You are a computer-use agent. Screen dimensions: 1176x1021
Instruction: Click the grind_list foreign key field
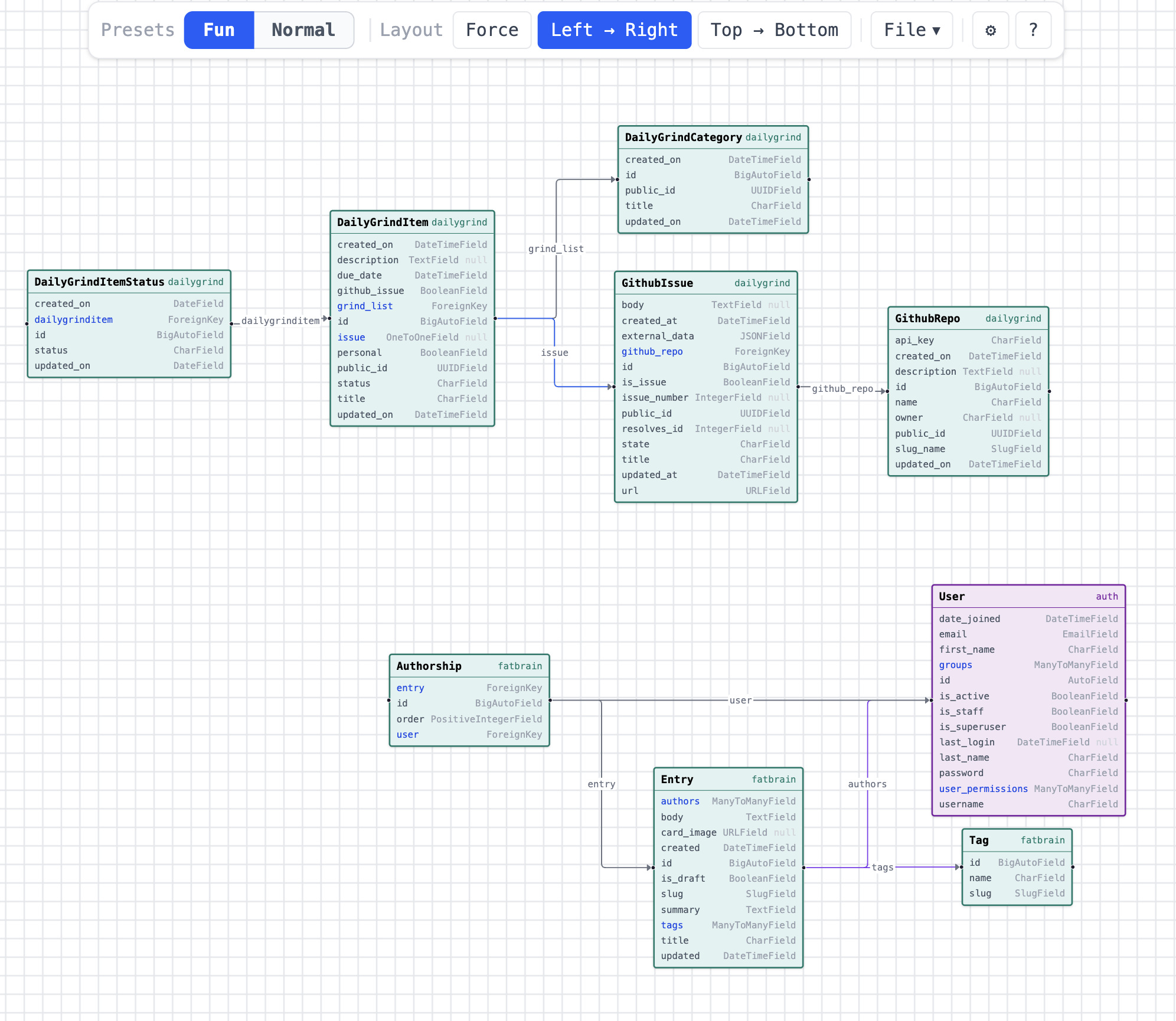365,306
